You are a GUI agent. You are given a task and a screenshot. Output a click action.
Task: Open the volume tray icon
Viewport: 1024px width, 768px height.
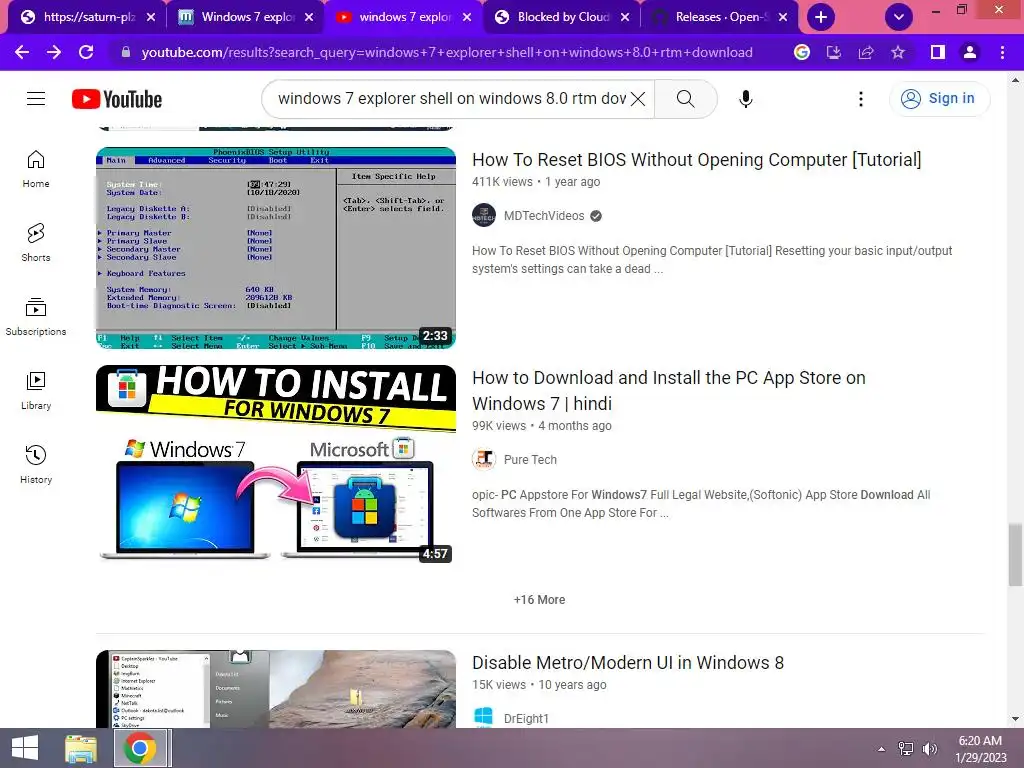pyautogui.click(x=929, y=749)
